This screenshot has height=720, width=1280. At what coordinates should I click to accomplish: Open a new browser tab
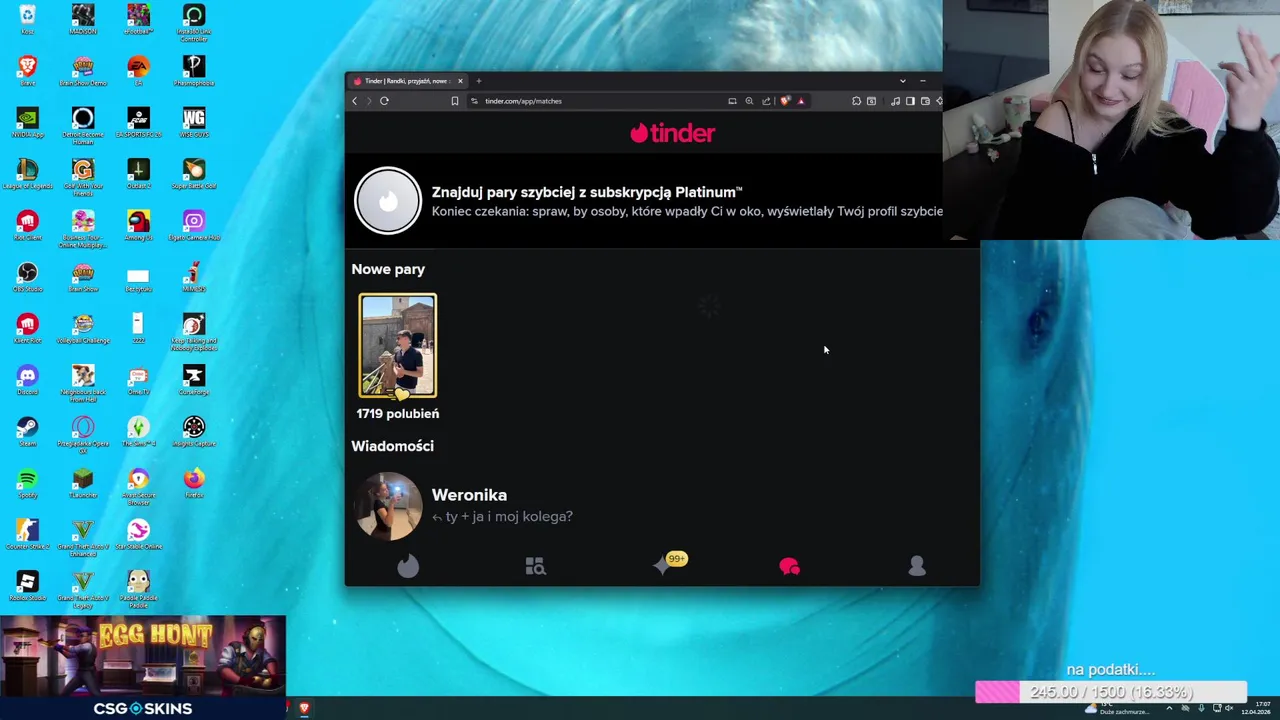[479, 81]
